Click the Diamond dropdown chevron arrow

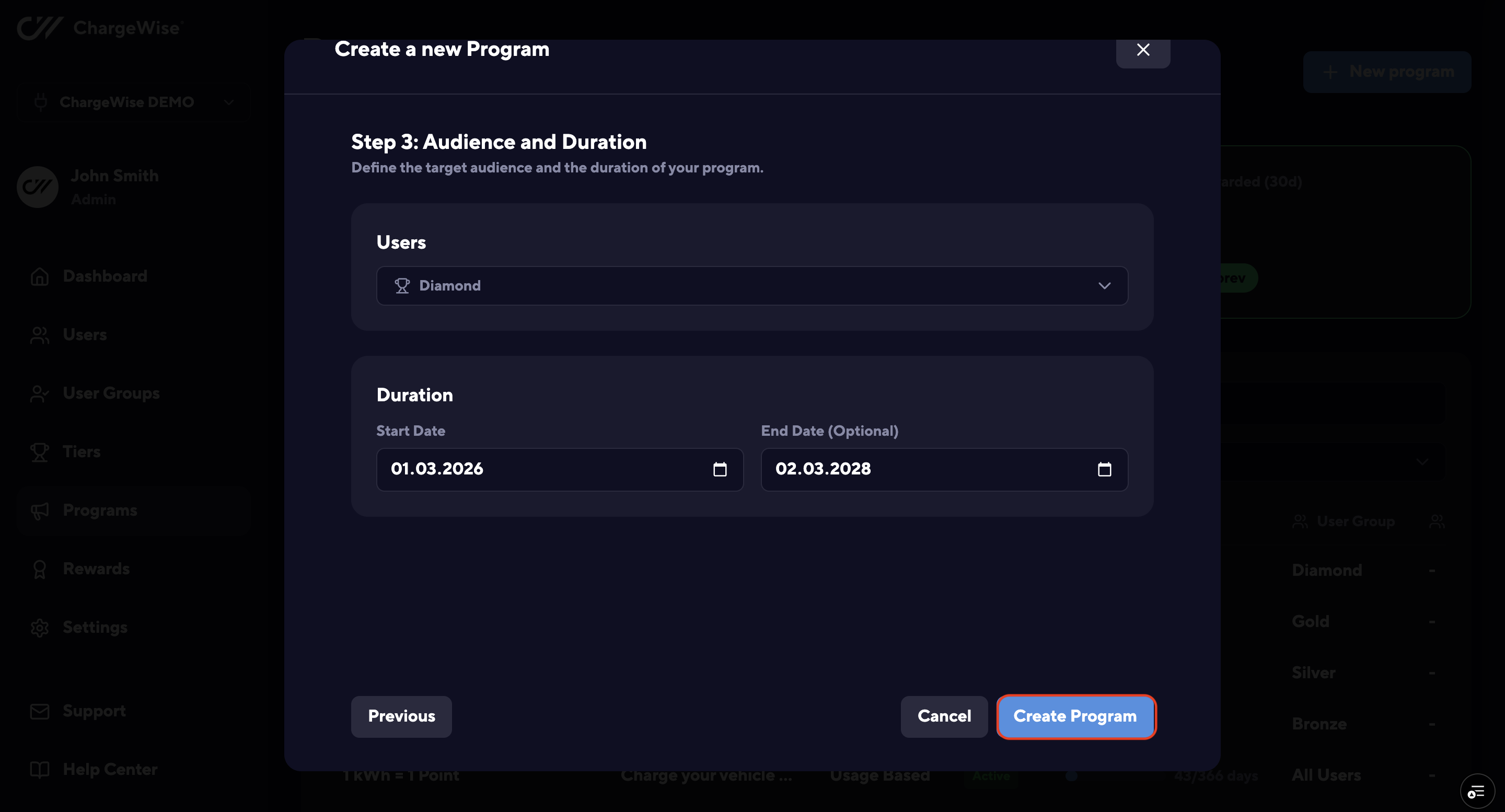point(1104,286)
